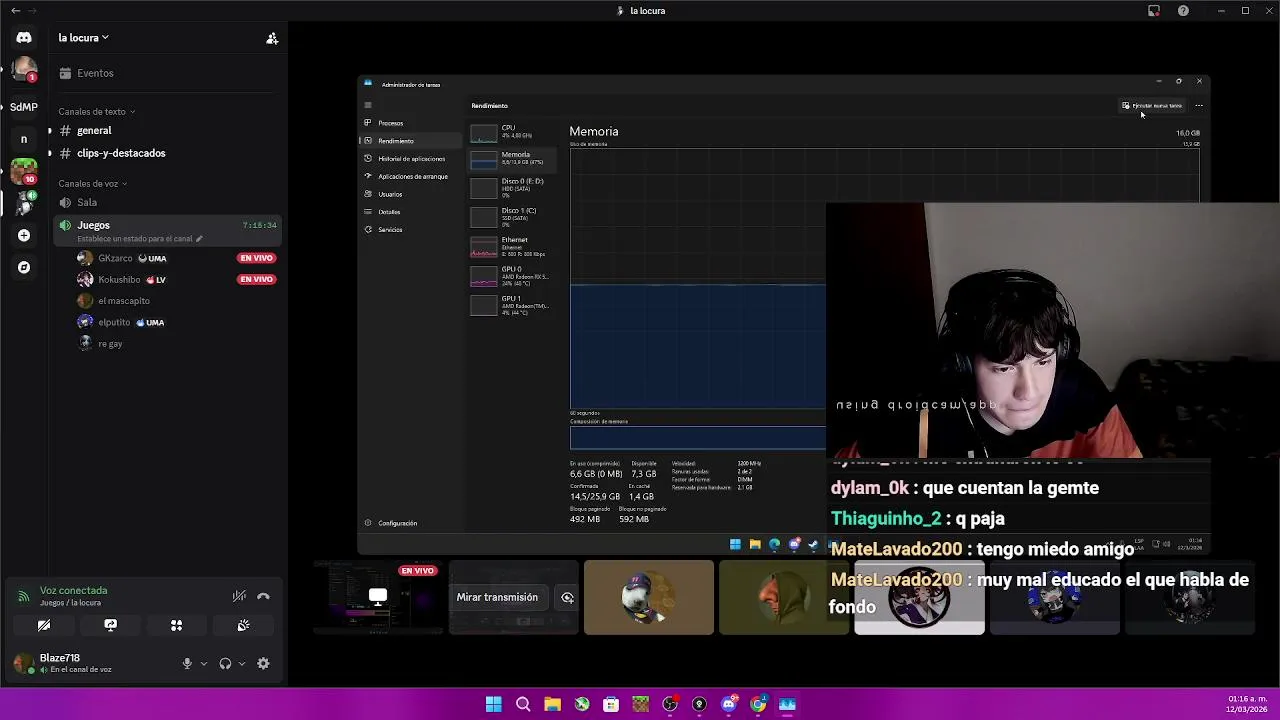Click invite people icon beside la locura

[272, 38]
